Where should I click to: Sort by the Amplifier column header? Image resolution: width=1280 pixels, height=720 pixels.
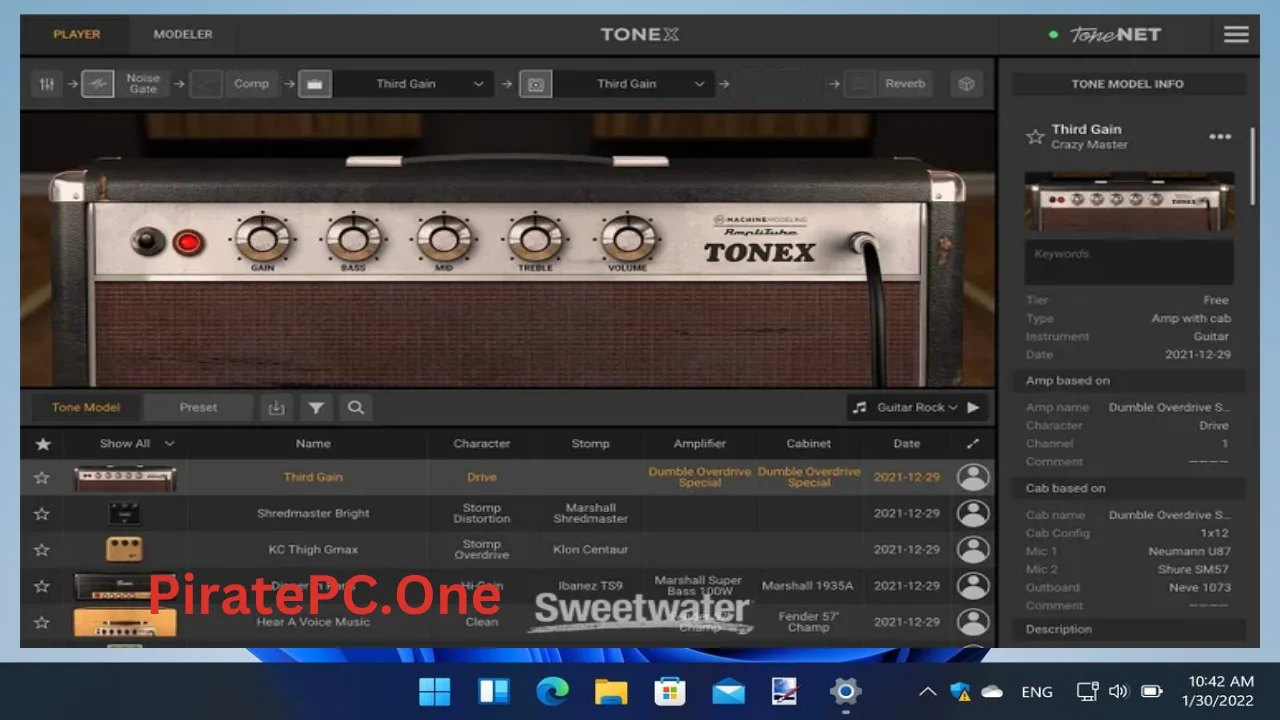point(699,444)
